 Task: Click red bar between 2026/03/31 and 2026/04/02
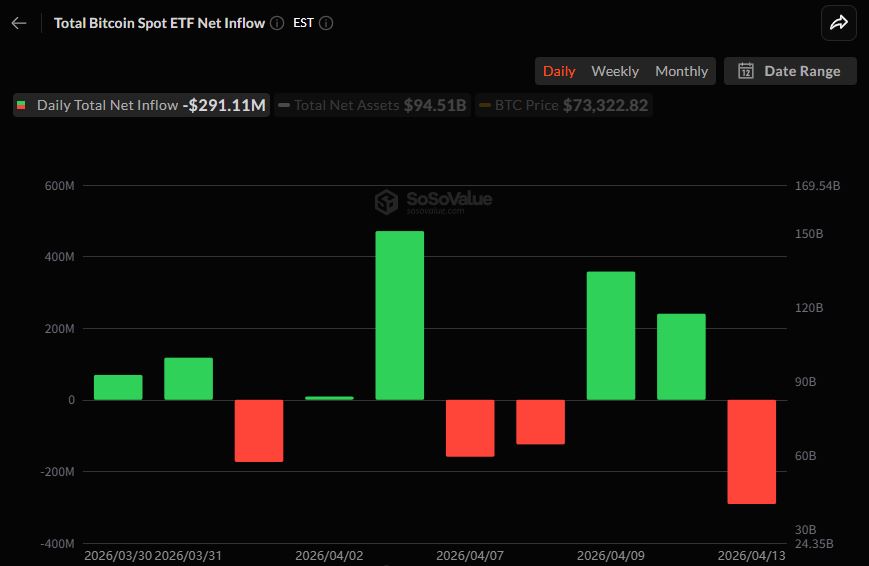coord(259,430)
